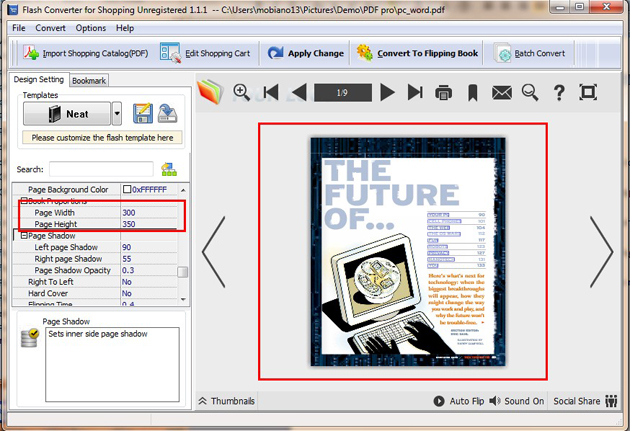Select the Page Shadow Opacity value 0.3
Viewport: 630px width, 431px height.
coord(128,270)
